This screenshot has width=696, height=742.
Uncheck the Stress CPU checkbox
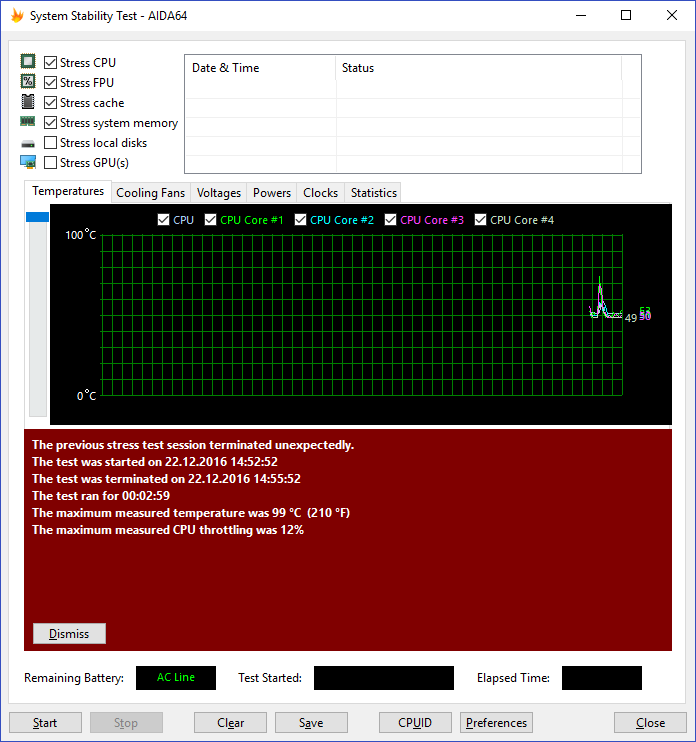pyautogui.click(x=50, y=62)
